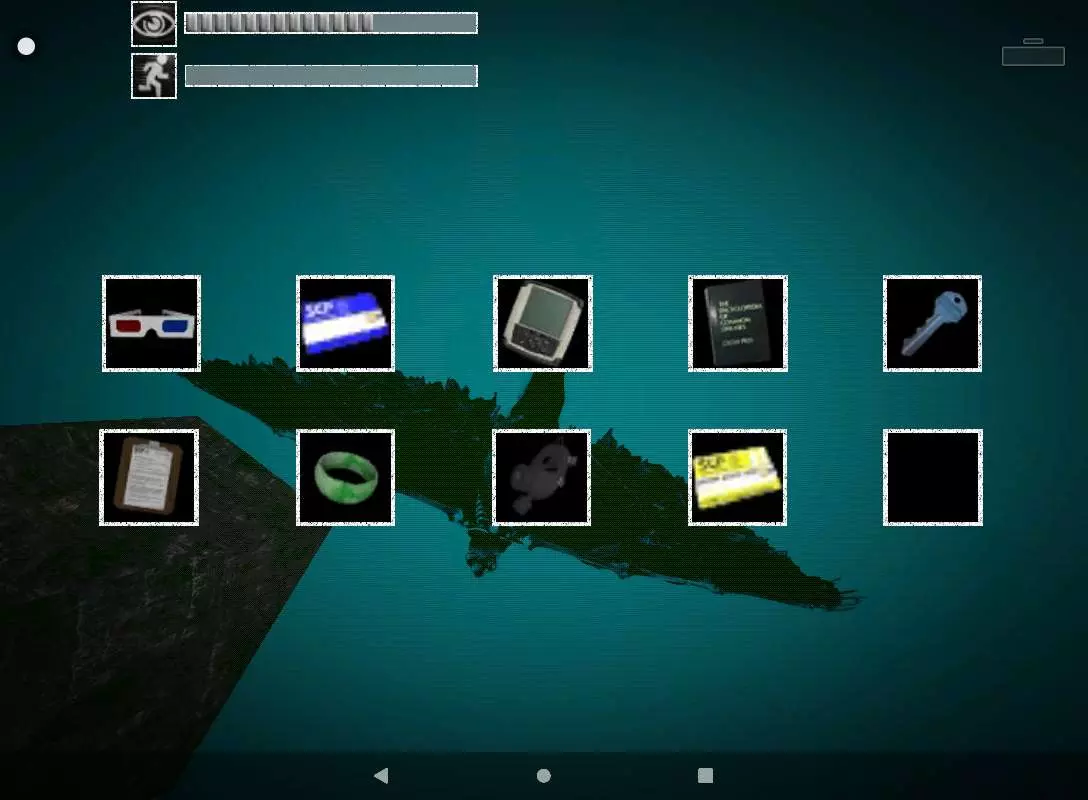The image size is (1088, 800).
Task: Select the blue SCP keycard
Action: [x=346, y=323]
